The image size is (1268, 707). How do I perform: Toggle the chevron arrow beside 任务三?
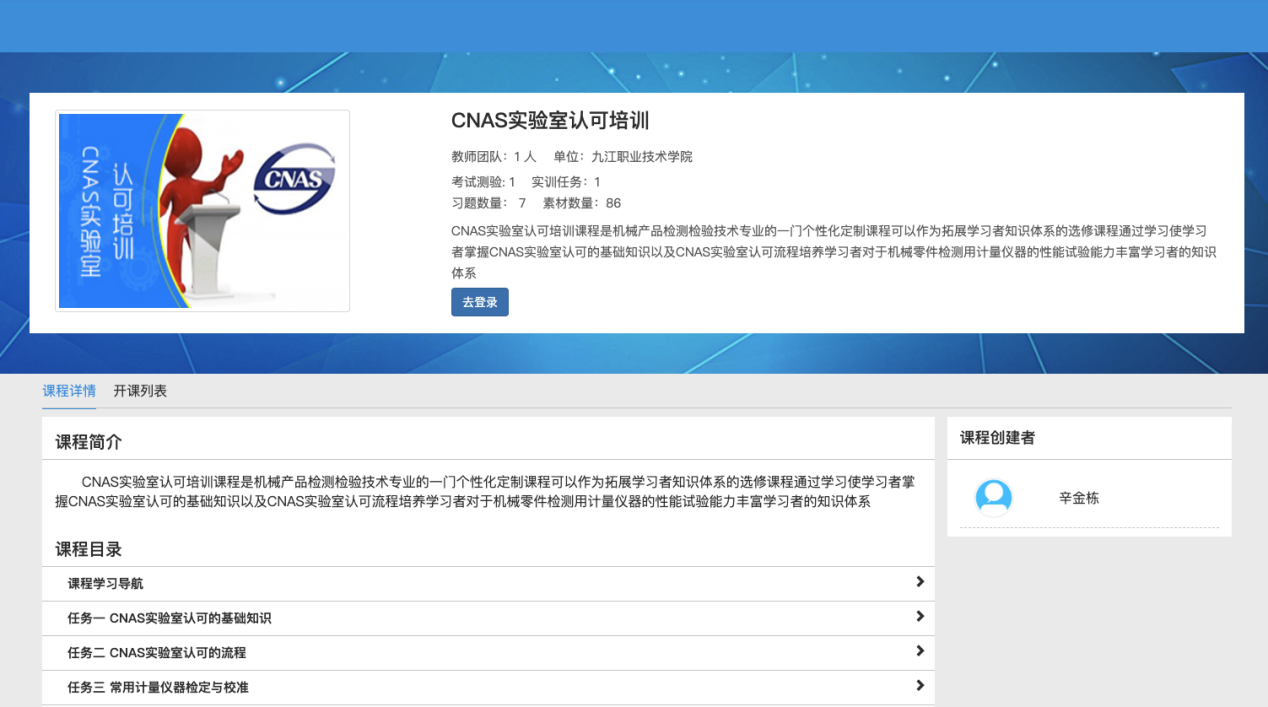click(919, 686)
